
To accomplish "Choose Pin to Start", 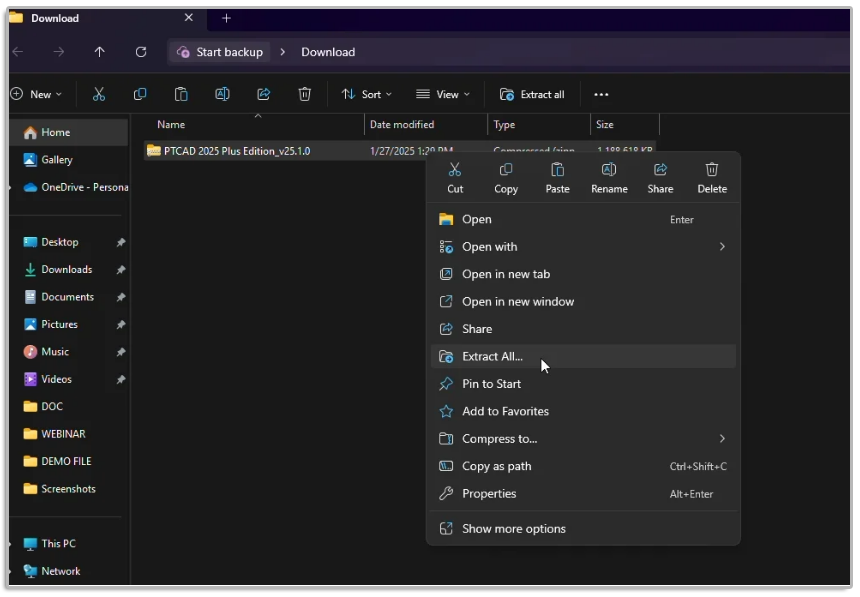I will pos(583,384).
